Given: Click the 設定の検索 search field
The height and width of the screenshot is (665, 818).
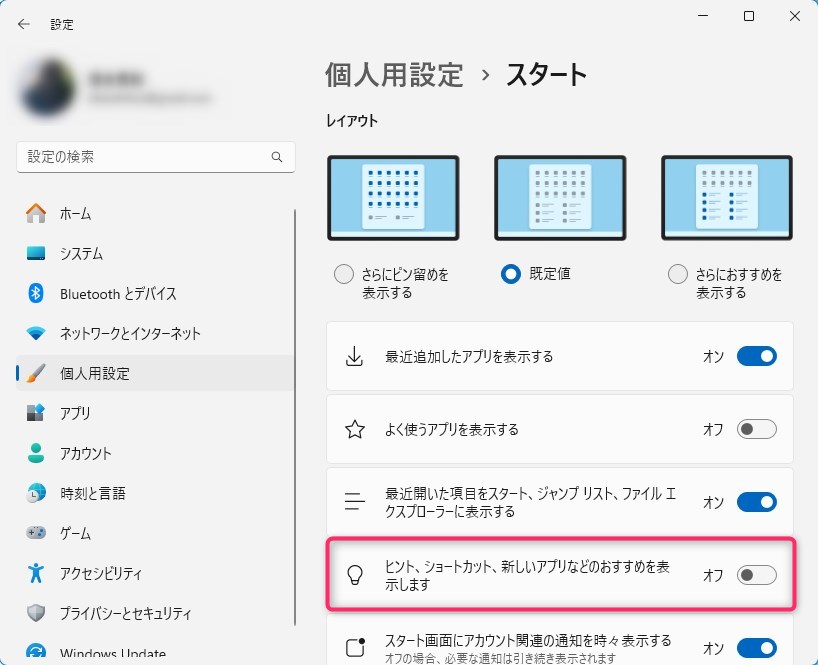Looking at the screenshot, I should [145, 157].
